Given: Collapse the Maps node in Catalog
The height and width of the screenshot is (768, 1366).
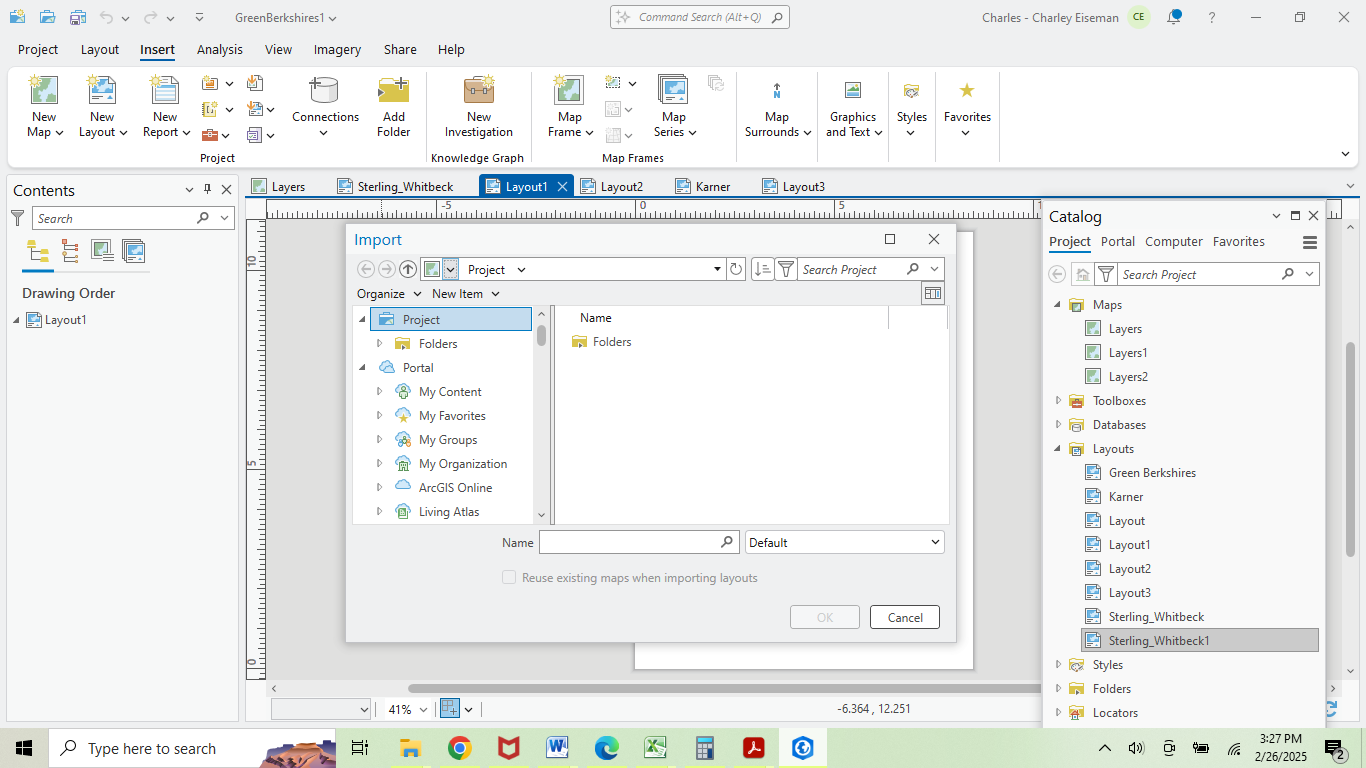Looking at the screenshot, I should (x=1057, y=304).
